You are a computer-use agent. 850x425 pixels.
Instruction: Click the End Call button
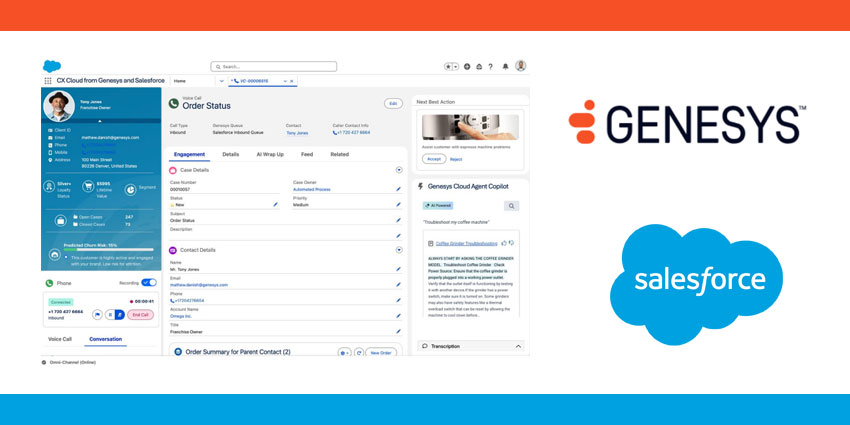(x=140, y=314)
